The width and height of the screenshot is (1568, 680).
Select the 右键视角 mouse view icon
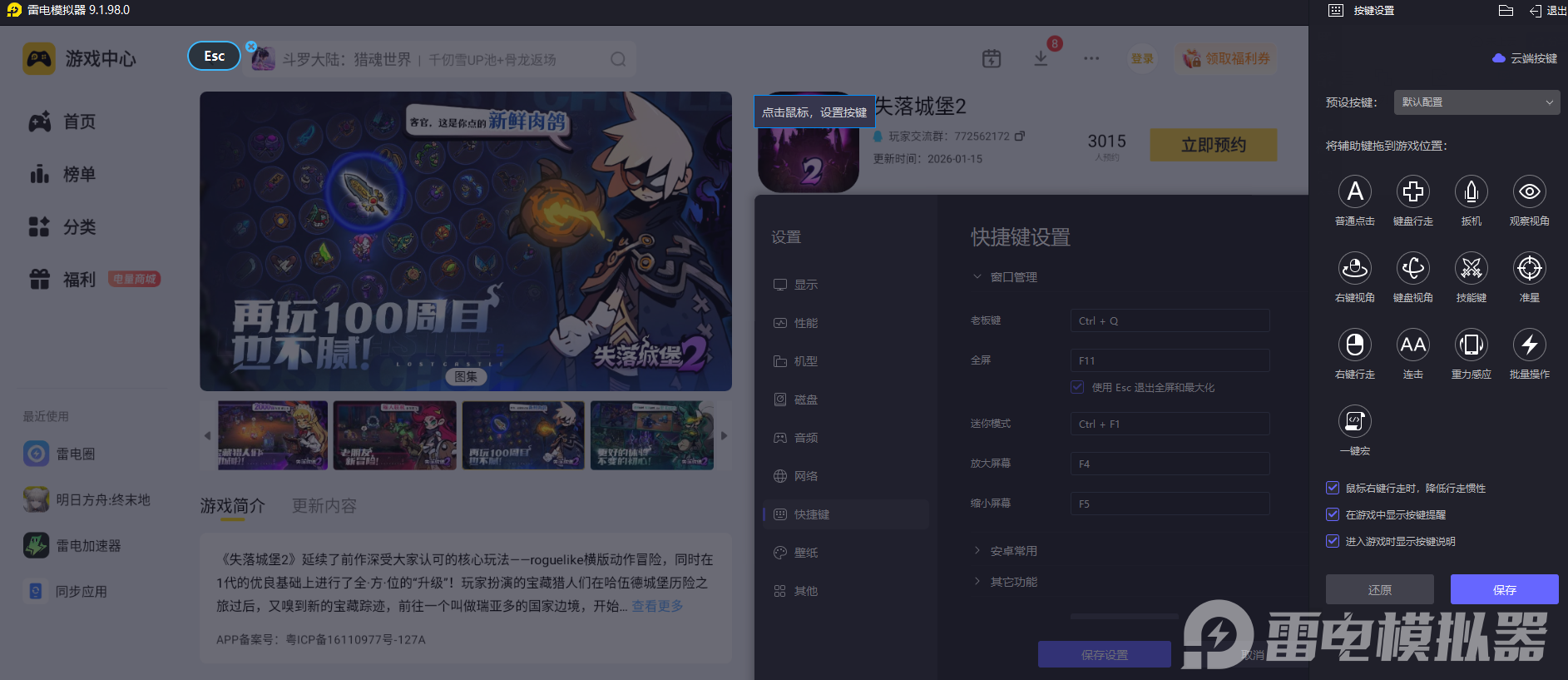(x=1354, y=268)
